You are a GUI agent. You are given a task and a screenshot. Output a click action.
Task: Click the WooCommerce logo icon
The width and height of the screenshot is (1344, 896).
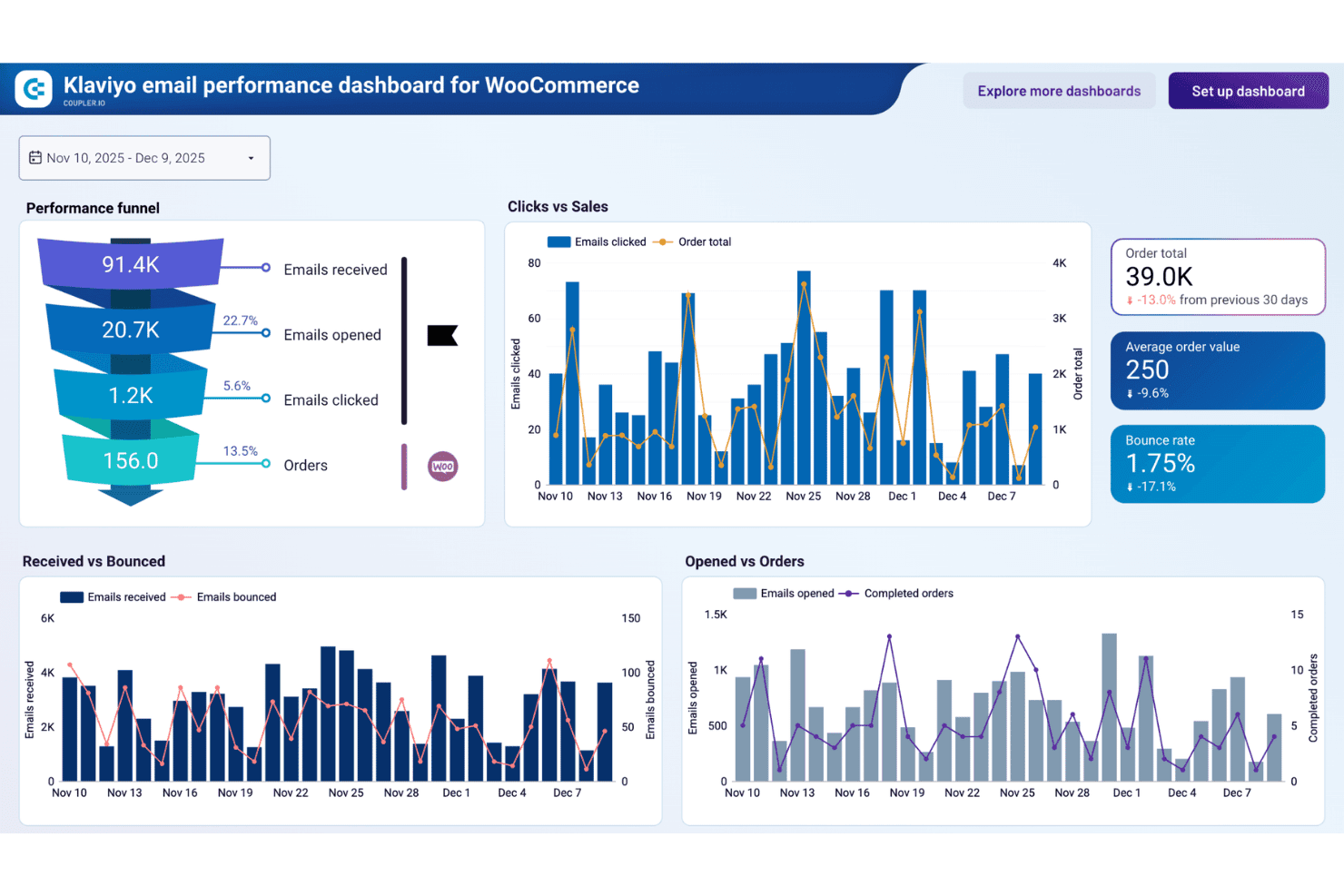[443, 467]
